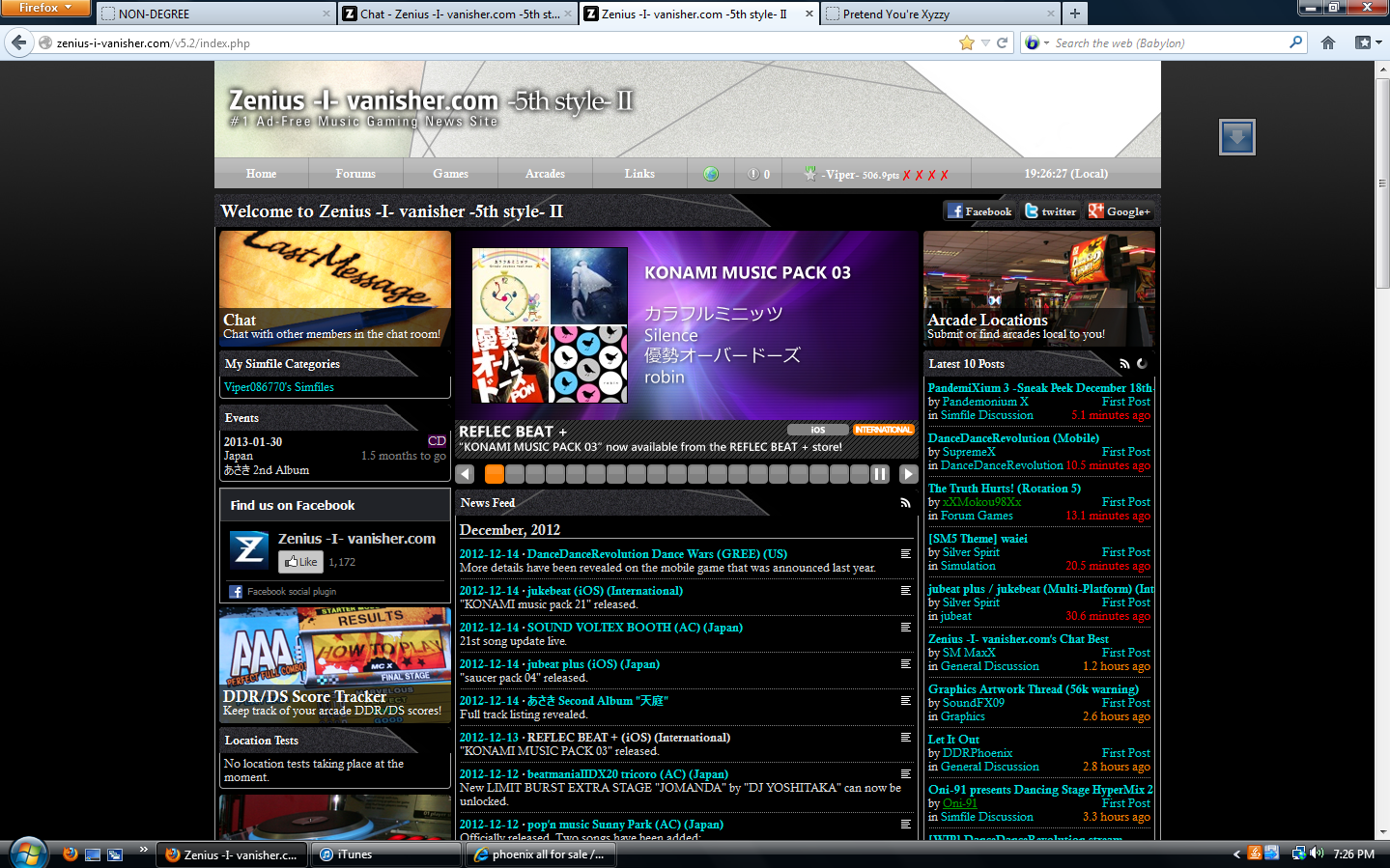Viewport: 1390px width, 868px height.
Task: Select the second slide indicator box
Action: click(x=514, y=474)
